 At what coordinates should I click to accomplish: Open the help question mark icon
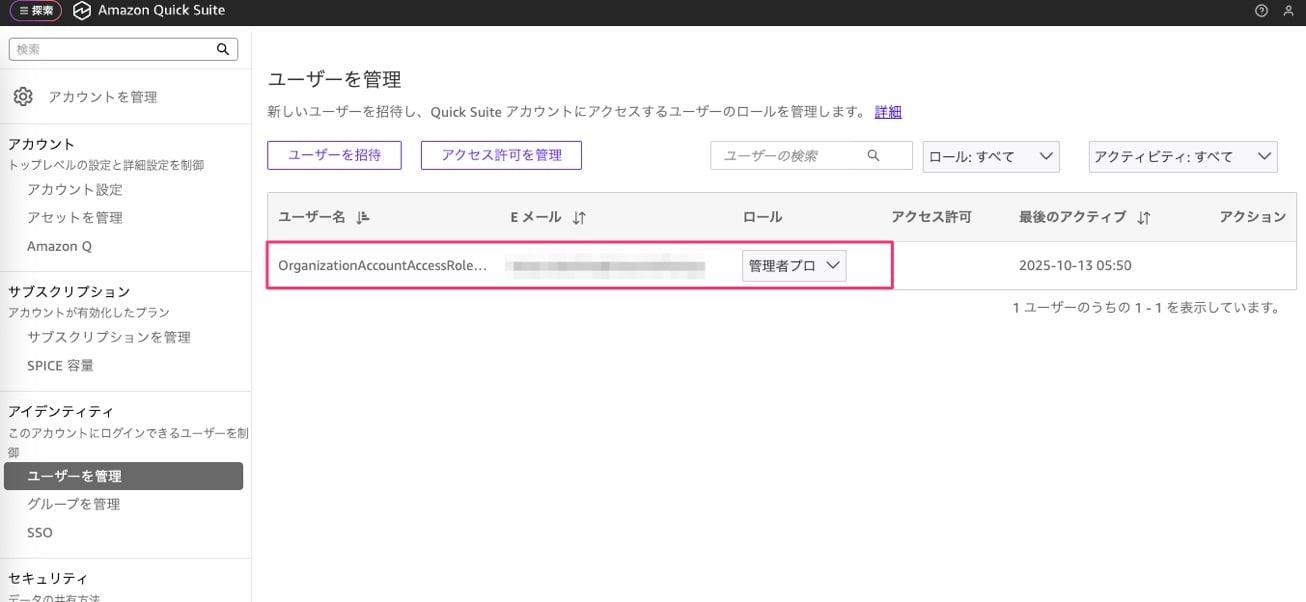(x=1261, y=11)
